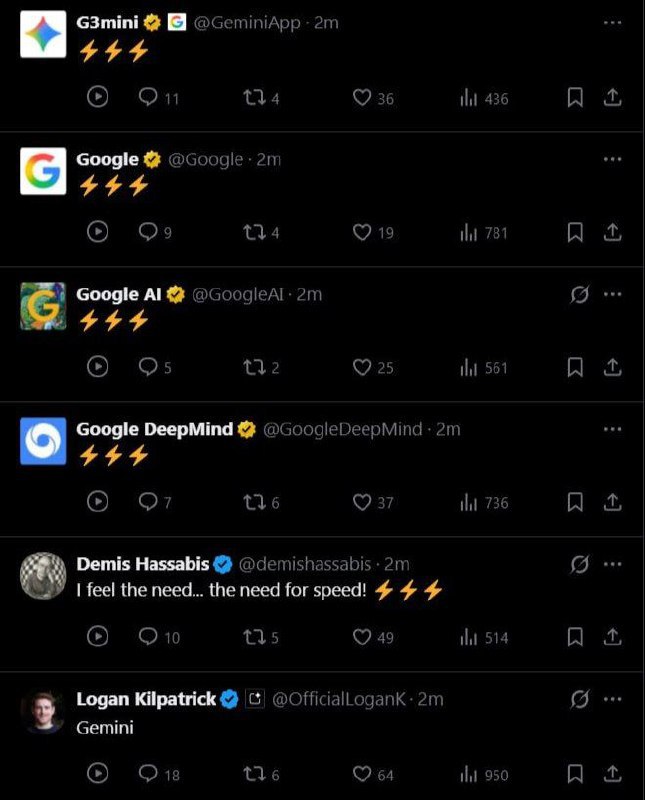Screen dimensions: 645x800
Task: Open G3mini's profile via its avatar
Action: pos(42,30)
